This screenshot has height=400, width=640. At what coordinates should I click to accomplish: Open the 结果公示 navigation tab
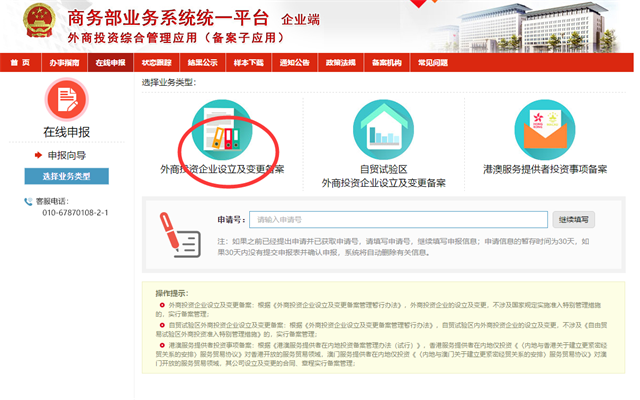point(202,62)
